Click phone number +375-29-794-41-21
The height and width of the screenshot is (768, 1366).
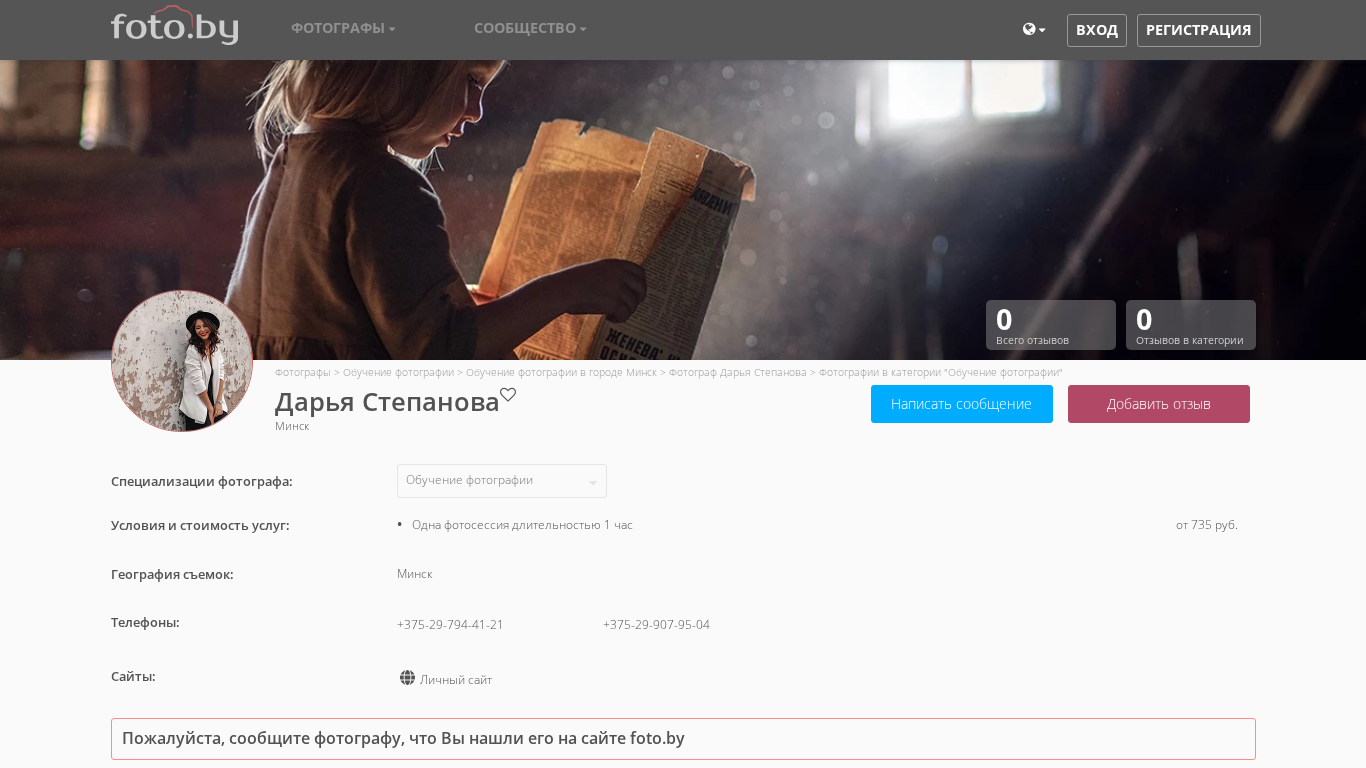(450, 625)
